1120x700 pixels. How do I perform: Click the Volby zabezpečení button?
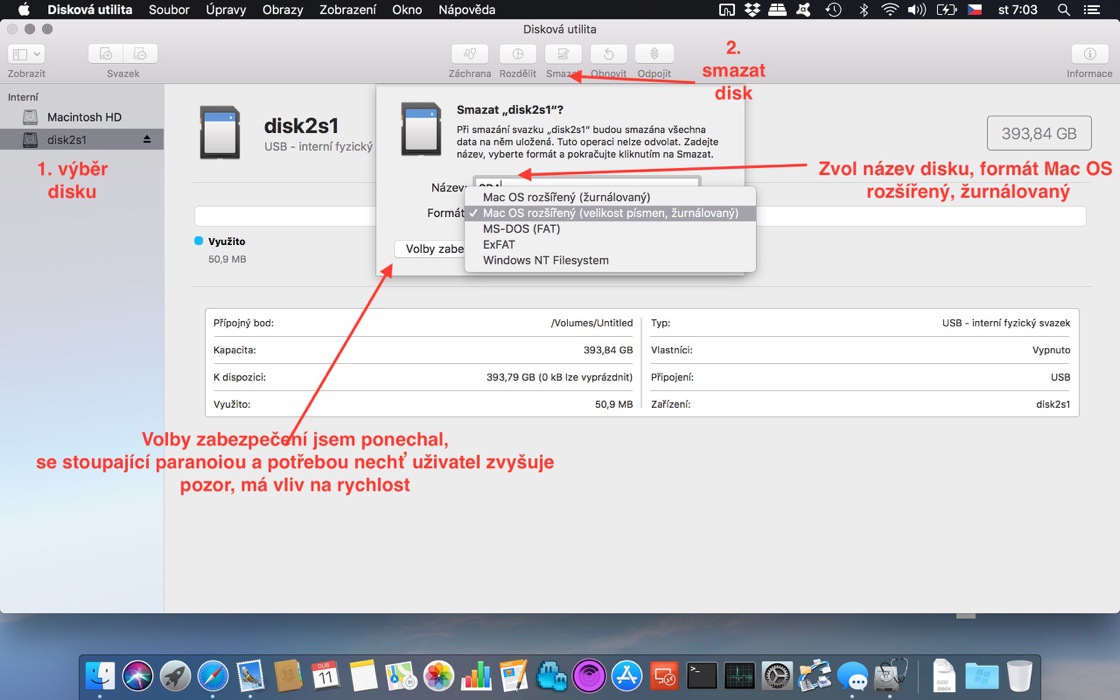pyautogui.click(x=430, y=249)
